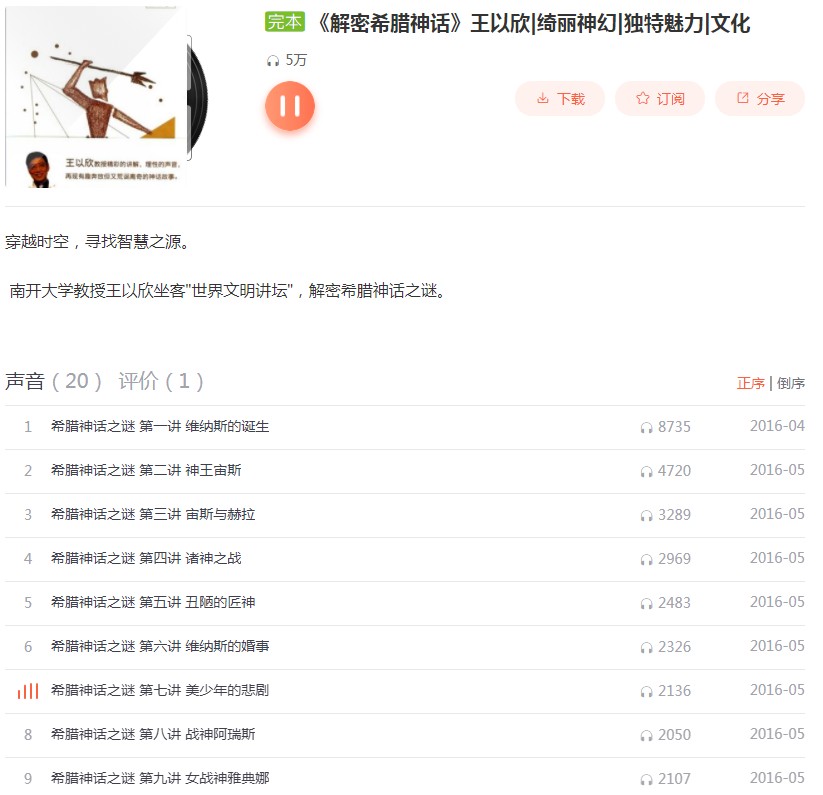The height and width of the screenshot is (795, 823).
Task: Sort tracks by 正序
Action: click(751, 383)
